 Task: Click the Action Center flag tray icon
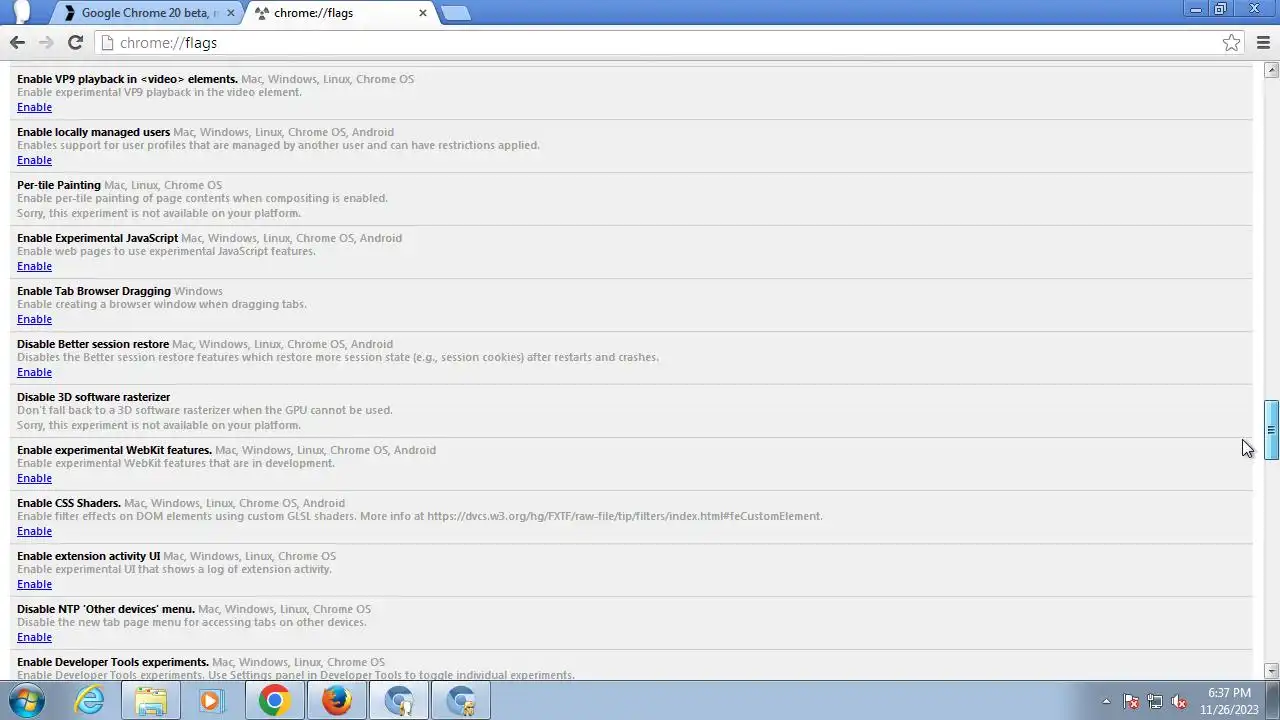point(1131,701)
